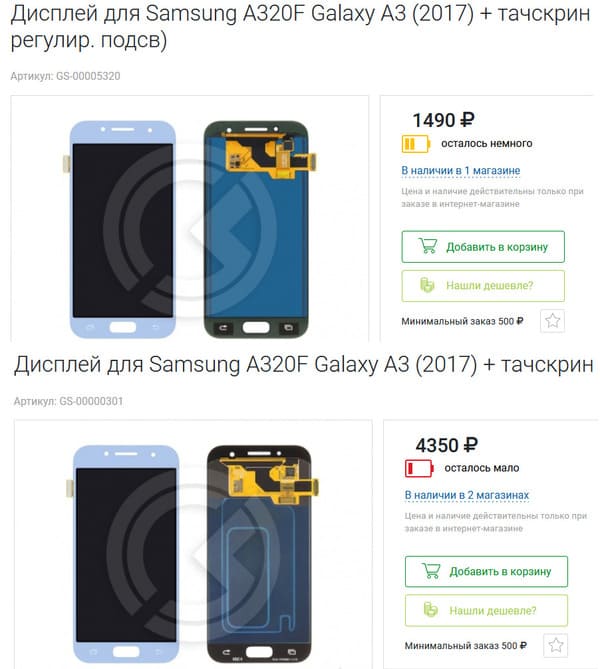Click the cart icon in the second Добавить в корзину

[431, 571]
